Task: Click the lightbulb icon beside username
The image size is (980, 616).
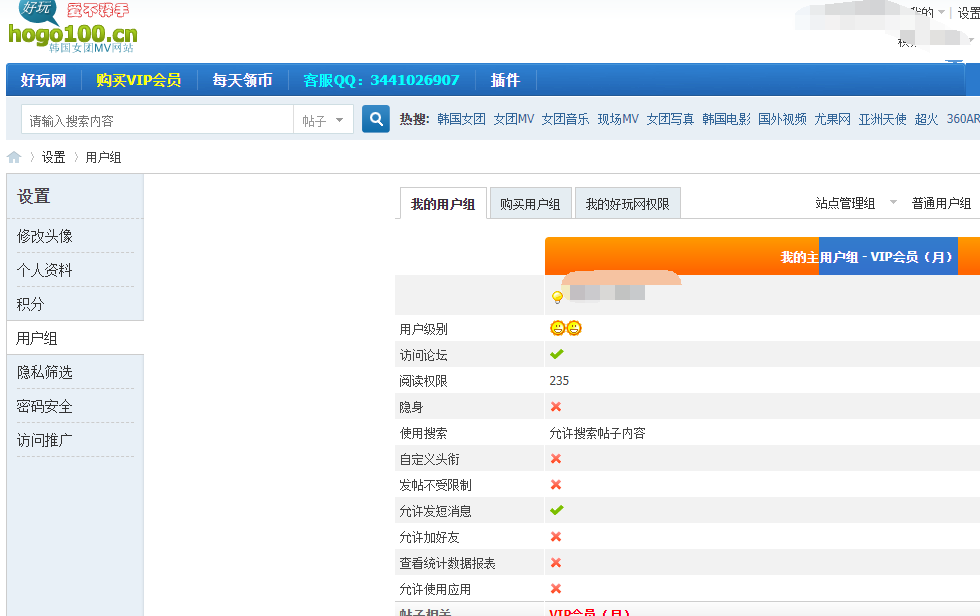Action: click(x=558, y=297)
